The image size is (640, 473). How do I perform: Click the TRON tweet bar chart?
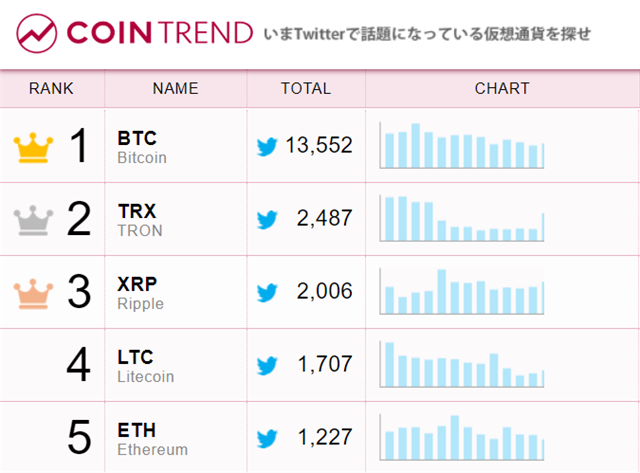(462, 218)
